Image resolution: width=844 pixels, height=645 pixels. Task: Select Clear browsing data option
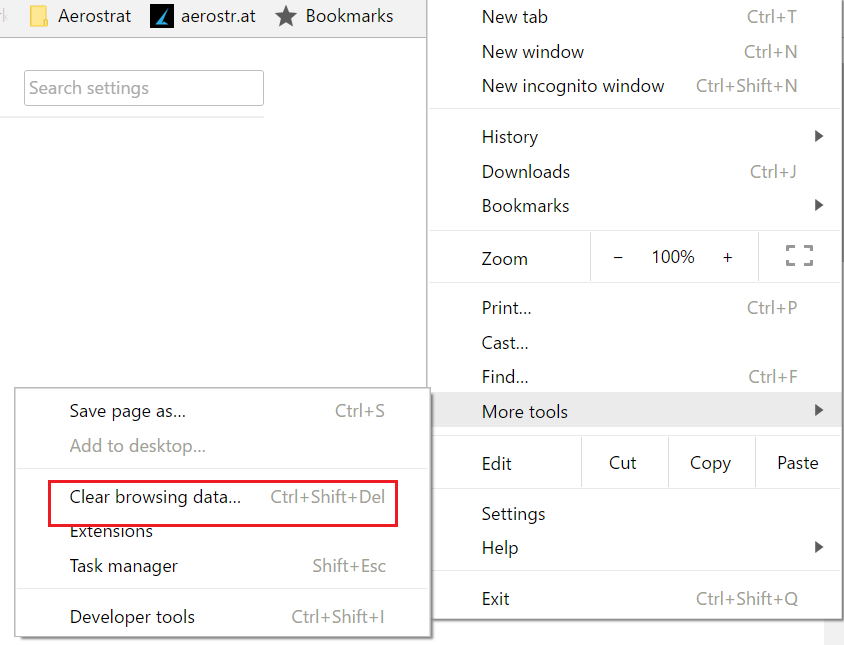[x=155, y=497]
